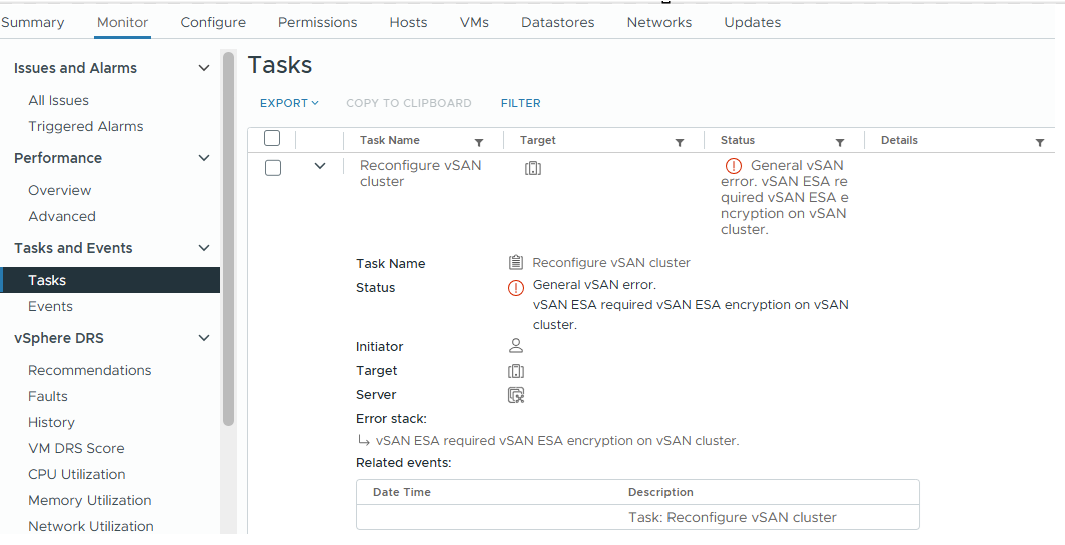Open the Export dropdown
Viewport: 1065px width, 545px height.
289,103
